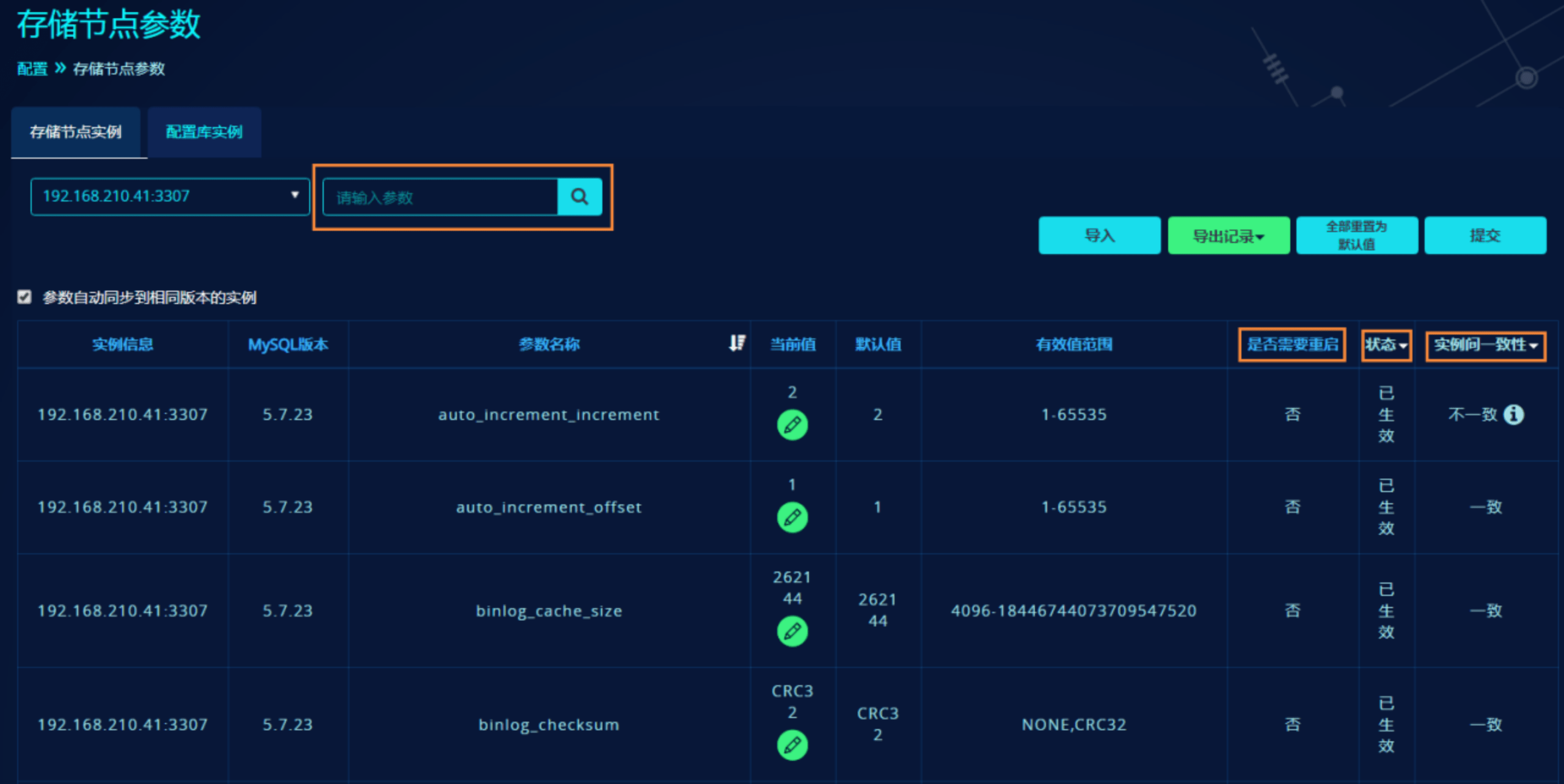
Task: Open 实例间一致性 filter dropdown
Action: tap(1485, 345)
